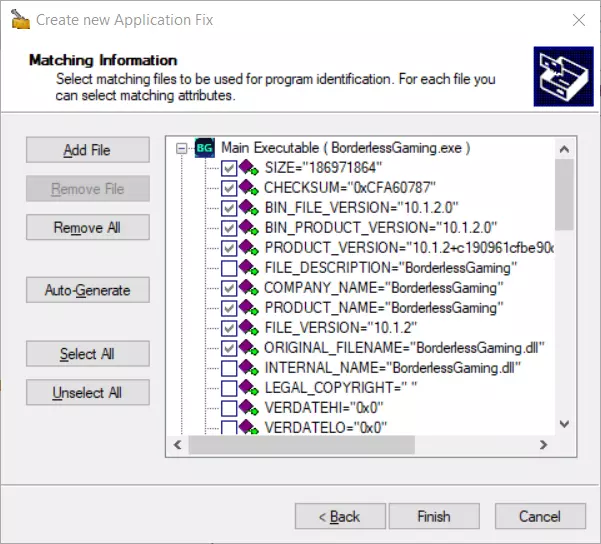Click the attribute icon beside ORIGINAL_FILENAME
Screen dimensions: 601x544
pos(248,348)
